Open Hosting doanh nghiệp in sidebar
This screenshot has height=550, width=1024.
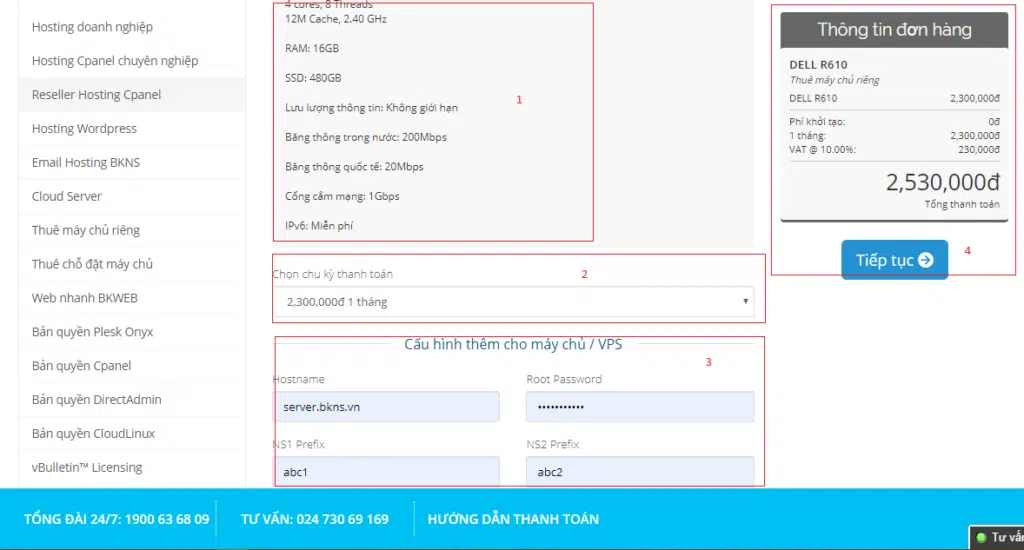point(132,27)
